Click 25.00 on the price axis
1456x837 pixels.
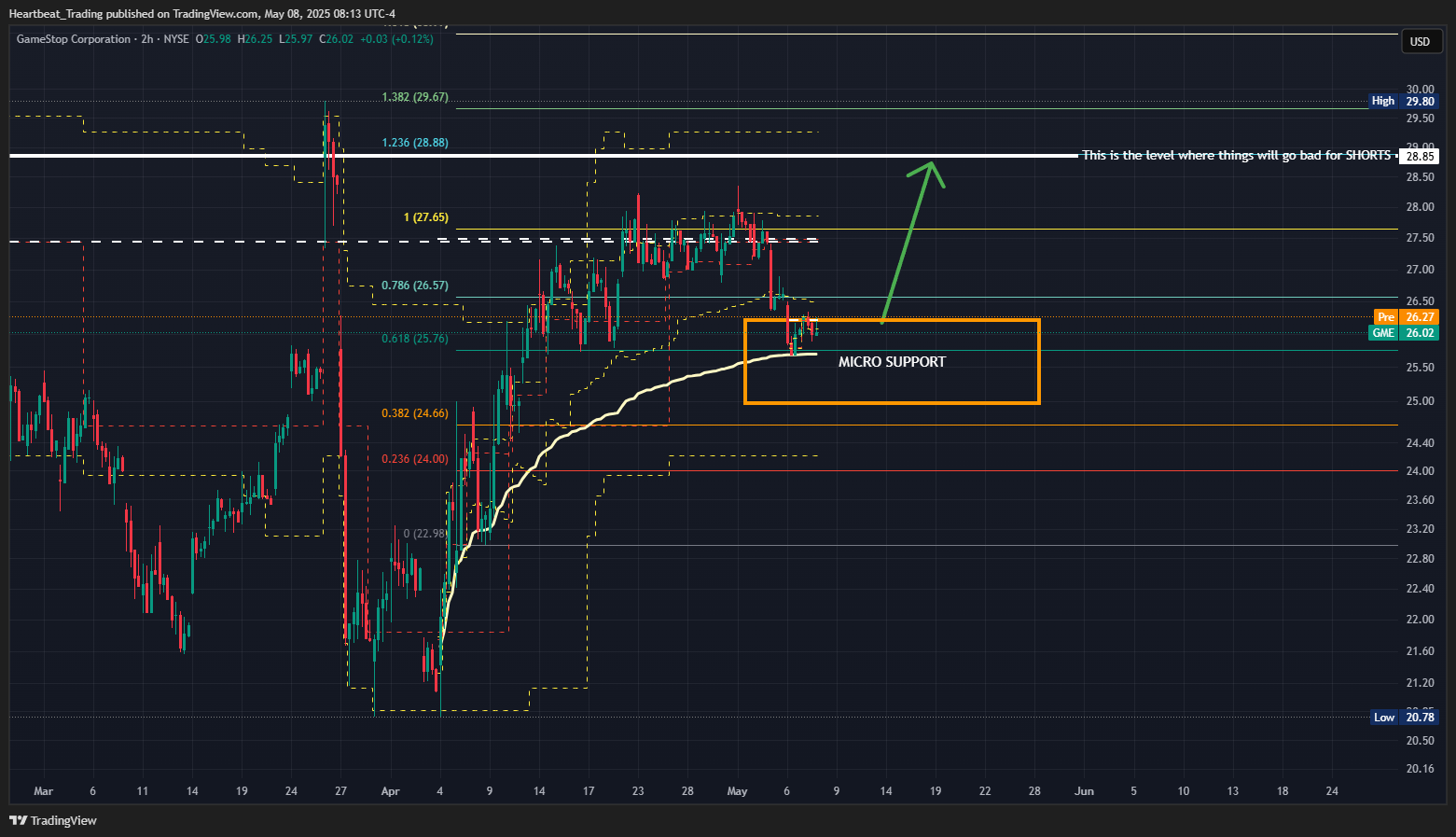point(1421,401)
